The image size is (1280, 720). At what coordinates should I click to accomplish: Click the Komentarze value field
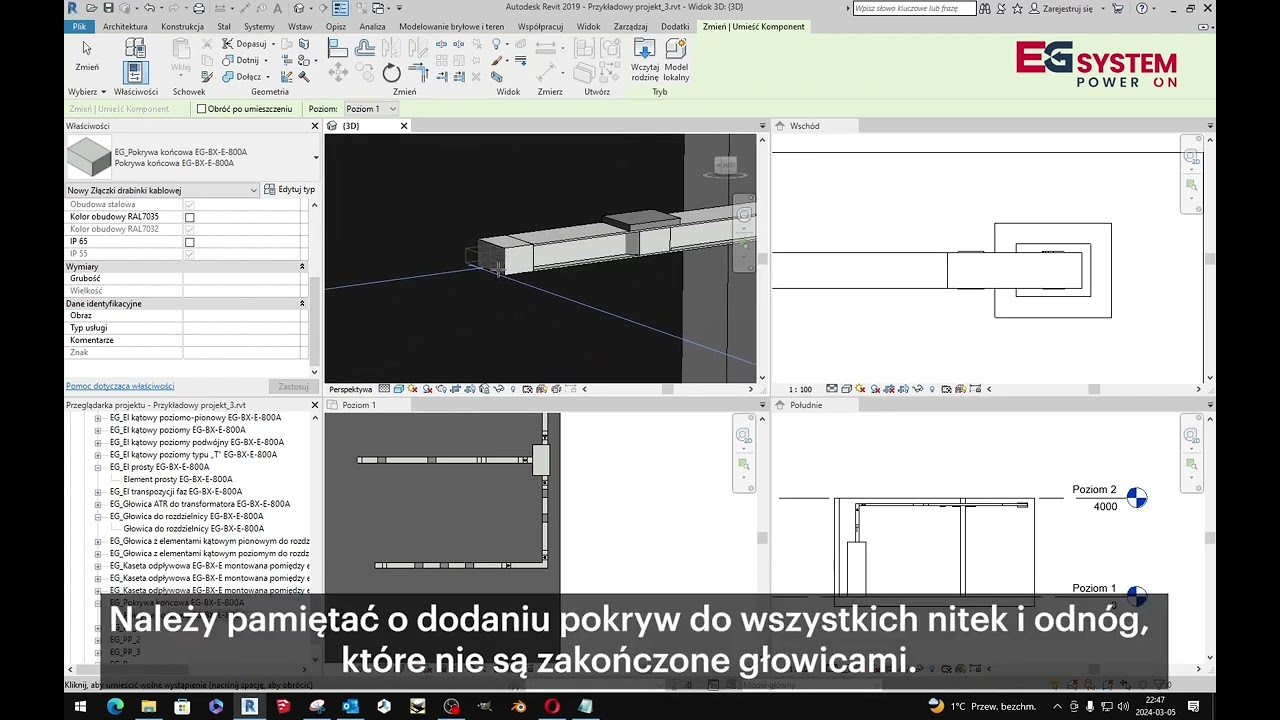(x=244, y=340)
